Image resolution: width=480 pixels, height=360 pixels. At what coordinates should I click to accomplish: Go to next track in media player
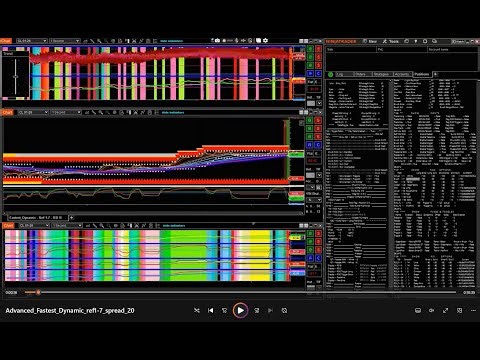(x=270, y=310)
